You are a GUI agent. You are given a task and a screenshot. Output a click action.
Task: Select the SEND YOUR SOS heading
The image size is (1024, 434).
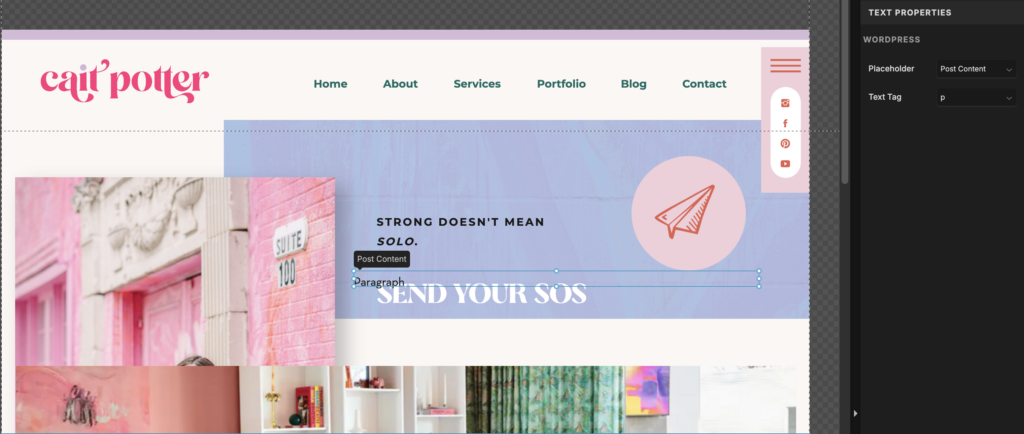point(481,295)
